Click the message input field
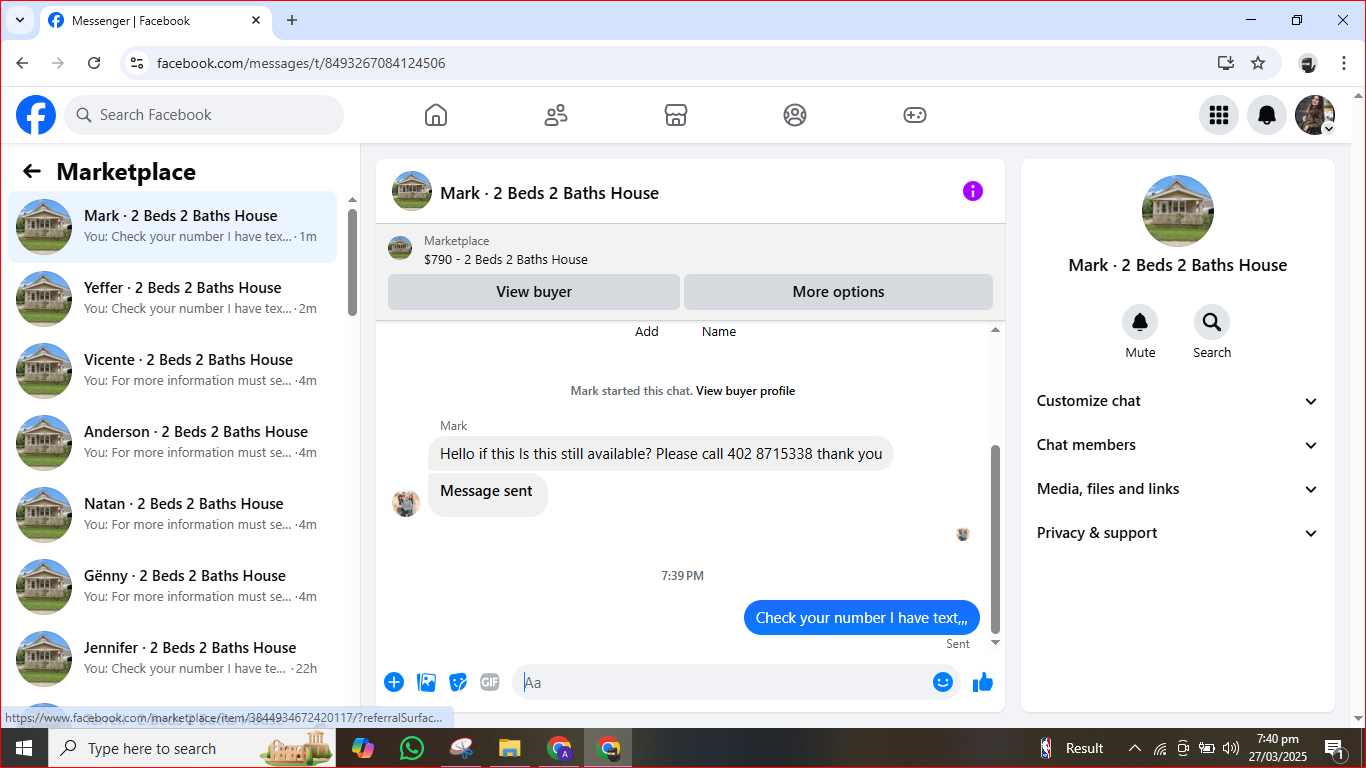 click(x=724, y=682)
